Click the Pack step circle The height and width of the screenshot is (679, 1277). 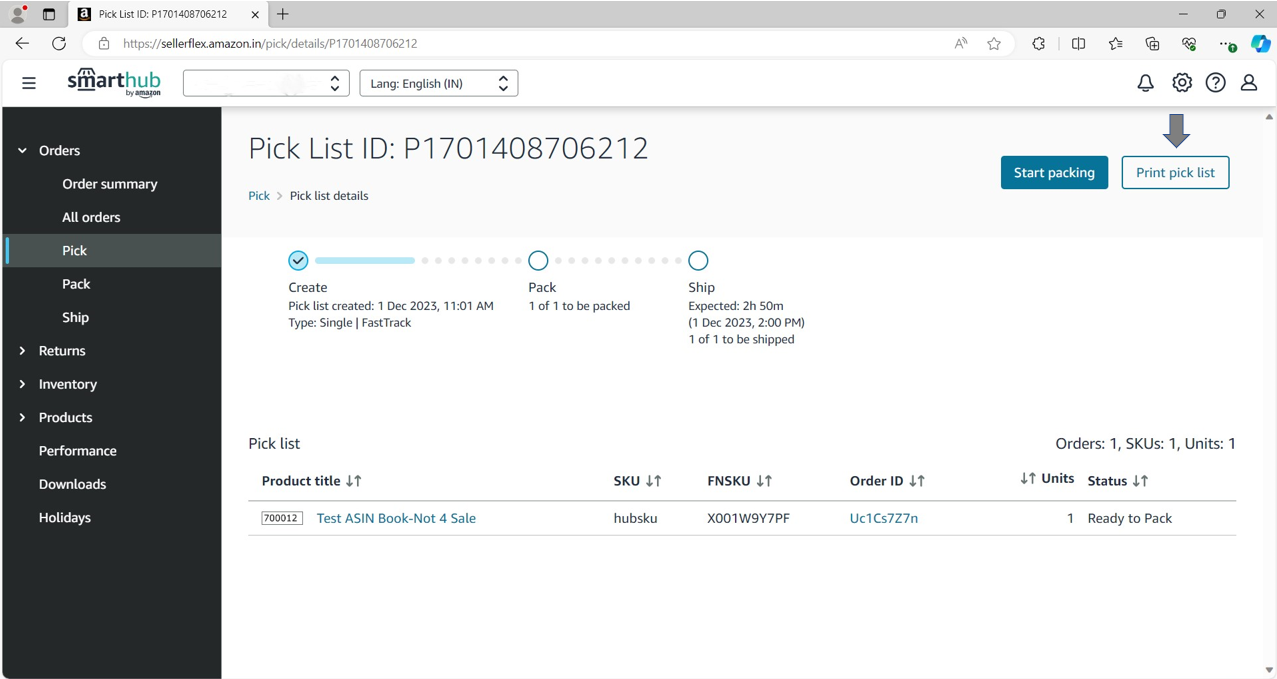538,261
